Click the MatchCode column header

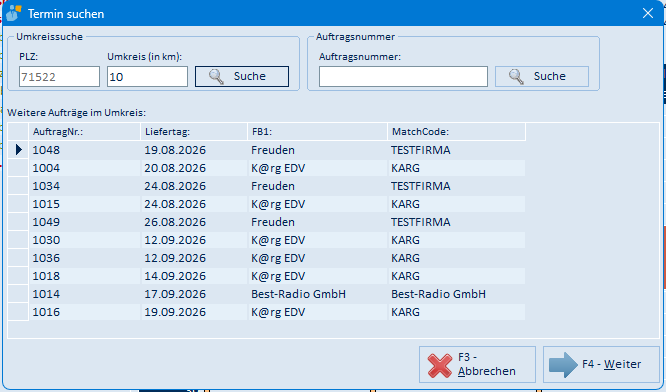pyautogui.click(x=457, y=132)
